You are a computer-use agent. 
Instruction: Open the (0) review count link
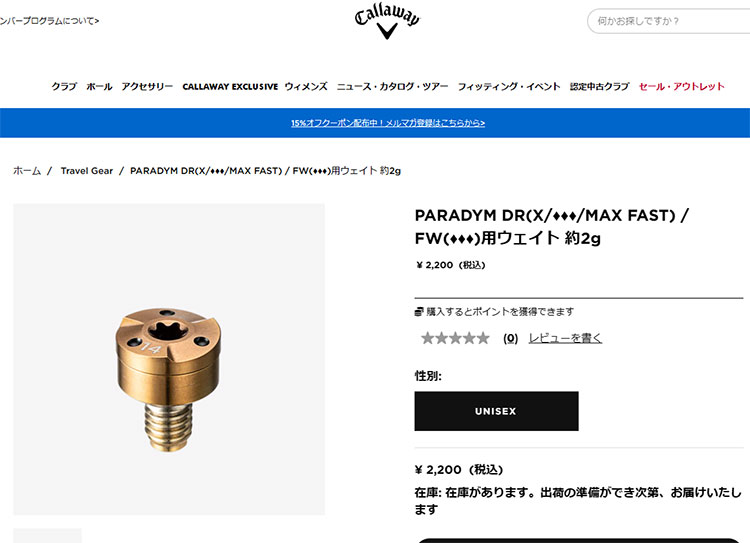tap(510, 338)
